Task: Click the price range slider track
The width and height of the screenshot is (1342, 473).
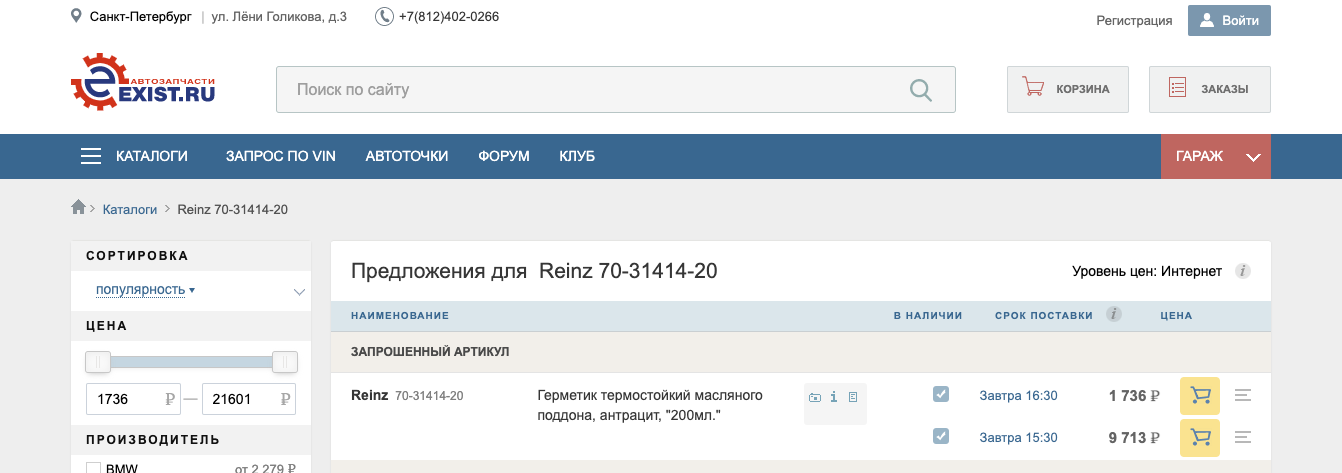Action: [191, 361]
